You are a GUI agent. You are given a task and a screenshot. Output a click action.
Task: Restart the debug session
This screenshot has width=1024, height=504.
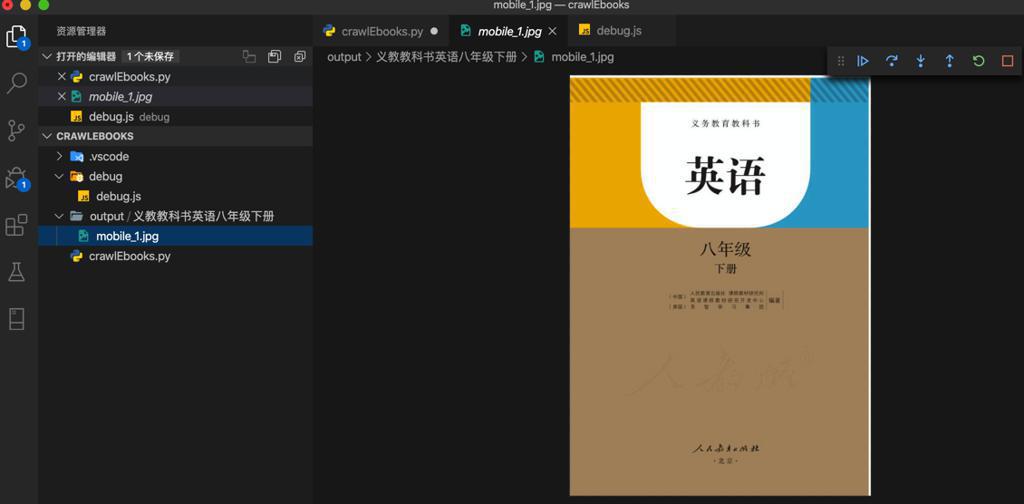click(978, 61)
